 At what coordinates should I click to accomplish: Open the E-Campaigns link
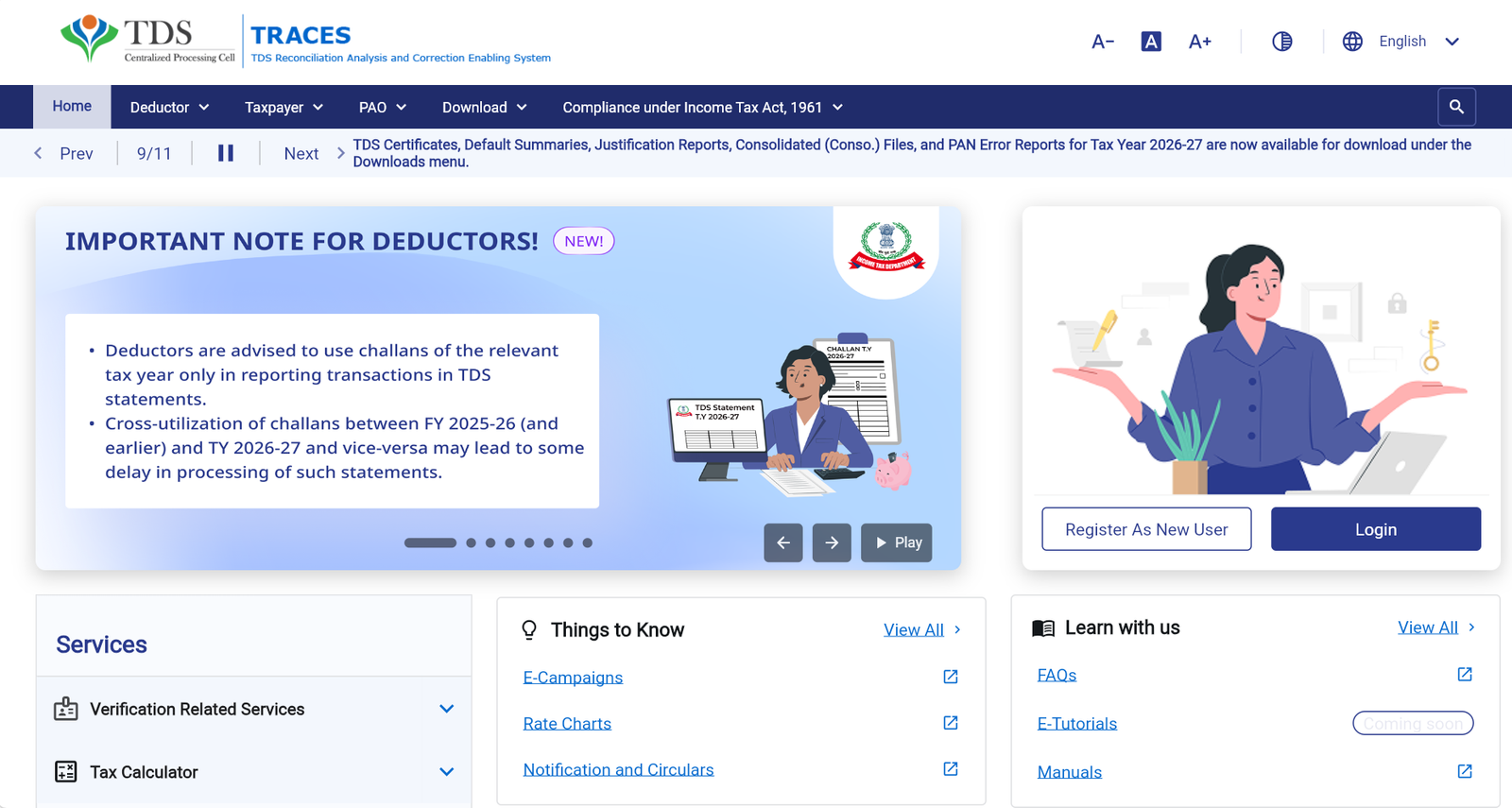[x=573, y=678]
